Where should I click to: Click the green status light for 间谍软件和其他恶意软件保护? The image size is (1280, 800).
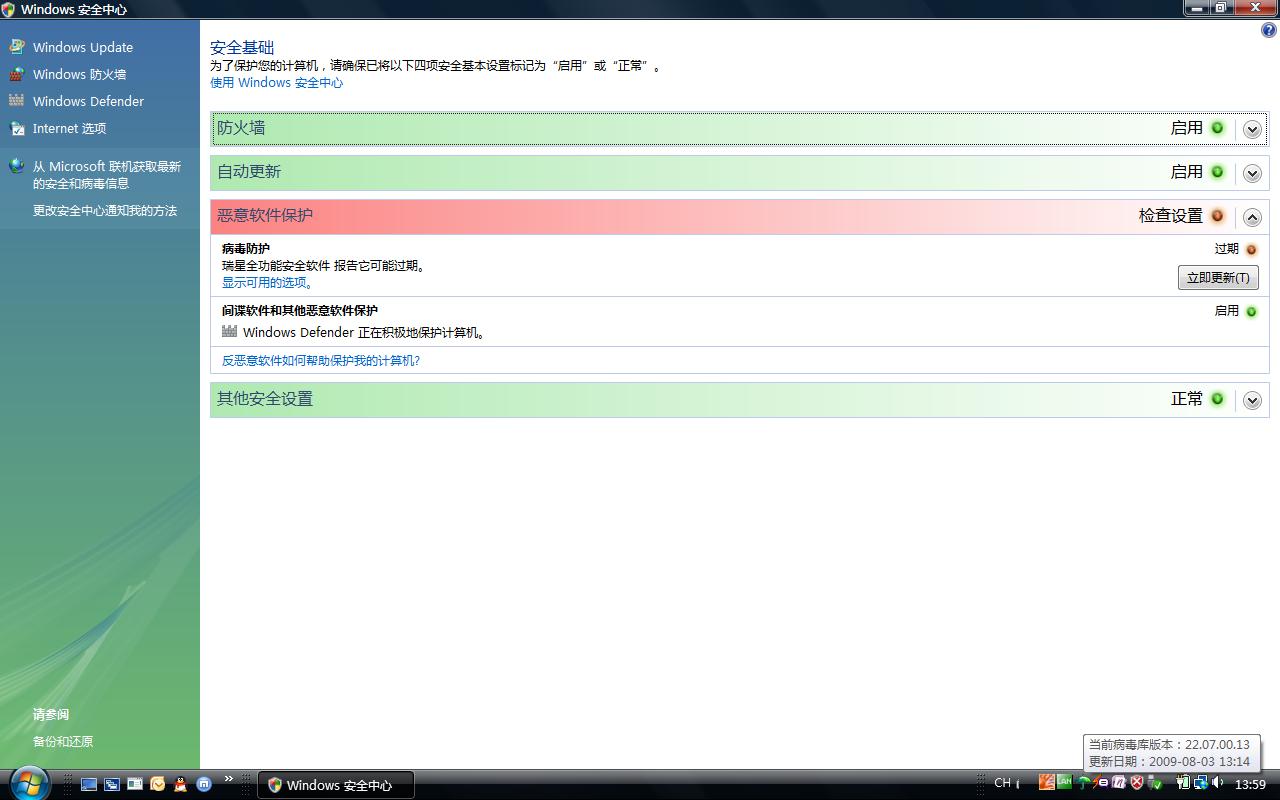(1251, 312)
